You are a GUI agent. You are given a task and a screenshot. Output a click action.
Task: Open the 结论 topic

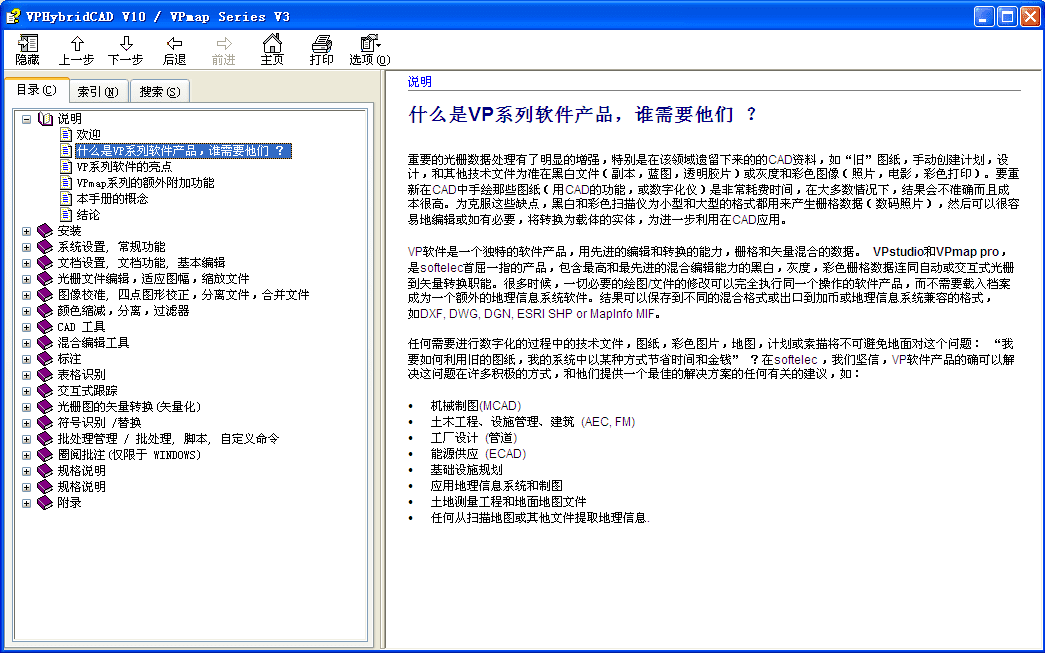pyautogui.click(x=88, y=215)
